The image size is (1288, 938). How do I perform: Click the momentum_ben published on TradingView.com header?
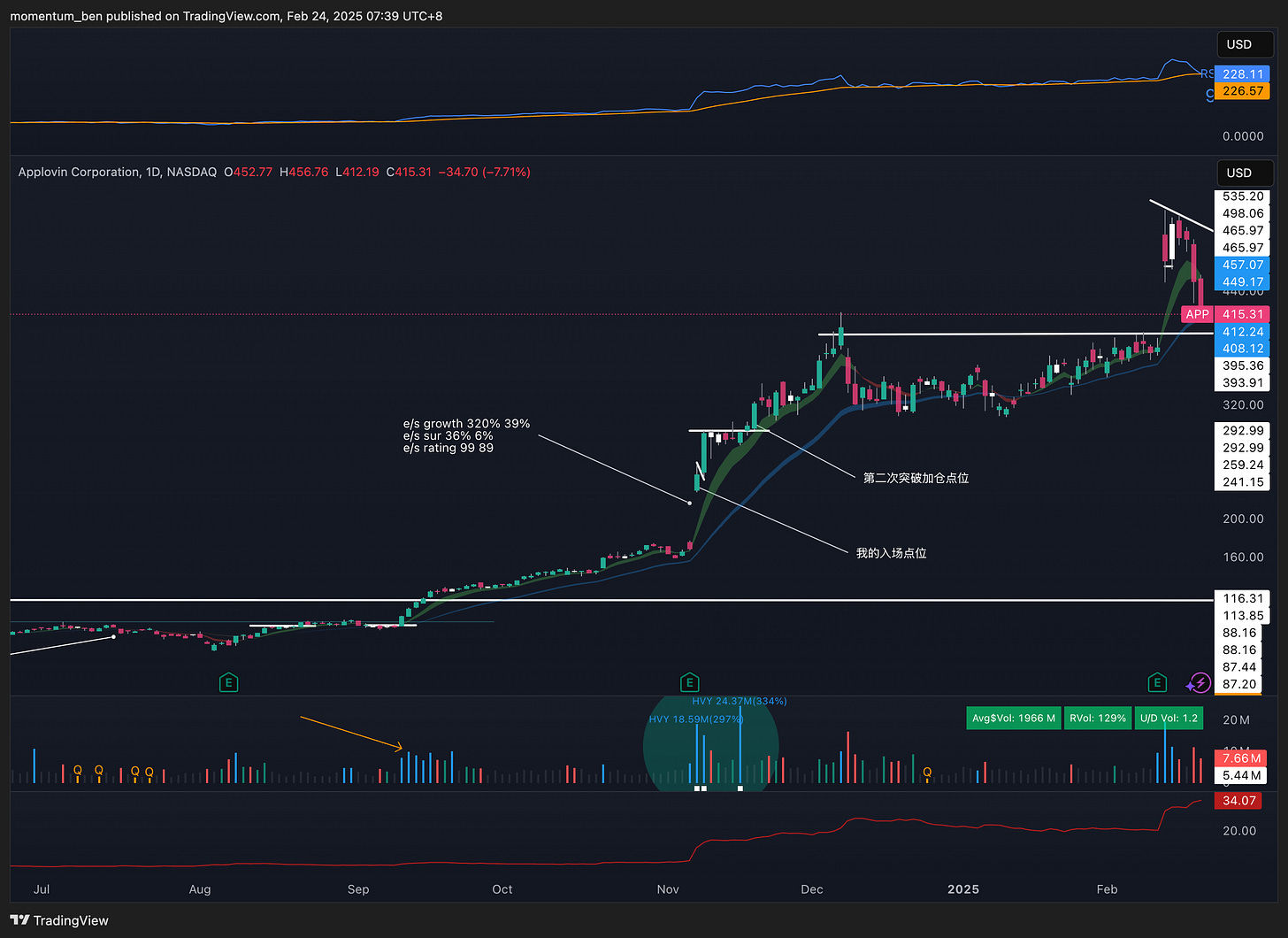pyautogui.click(x=226, y=16)
